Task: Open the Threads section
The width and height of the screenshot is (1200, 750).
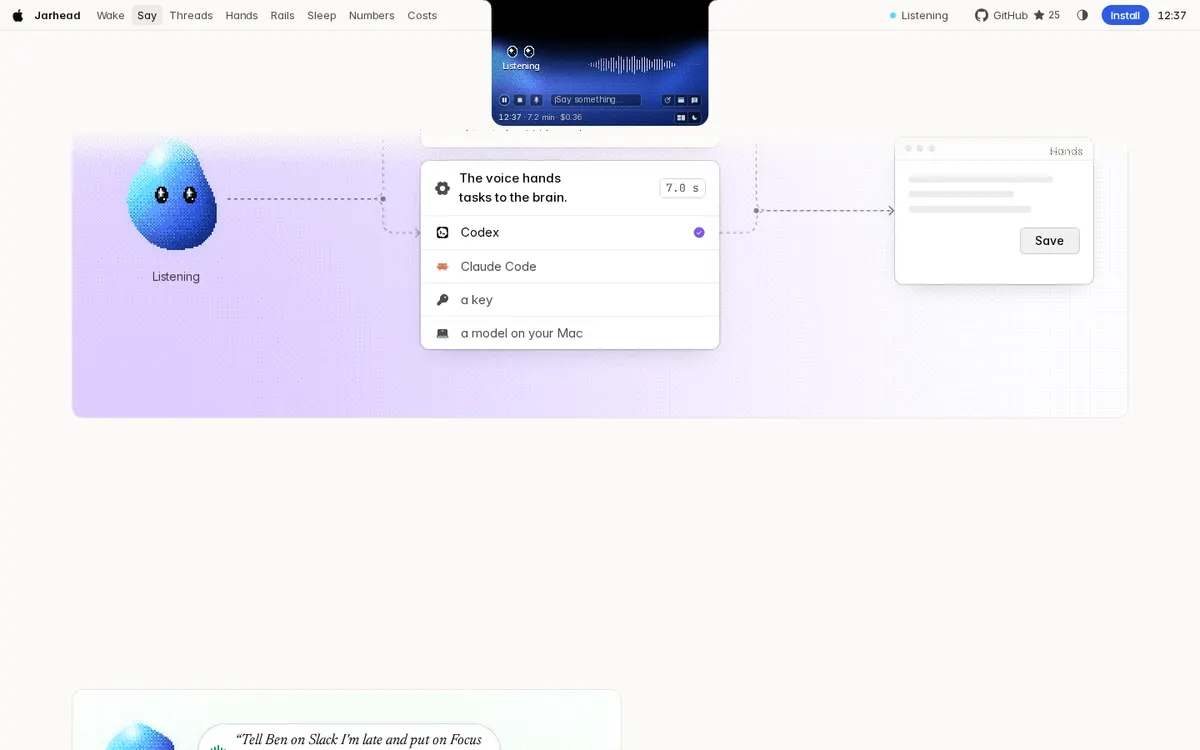Action: (191, 15)
